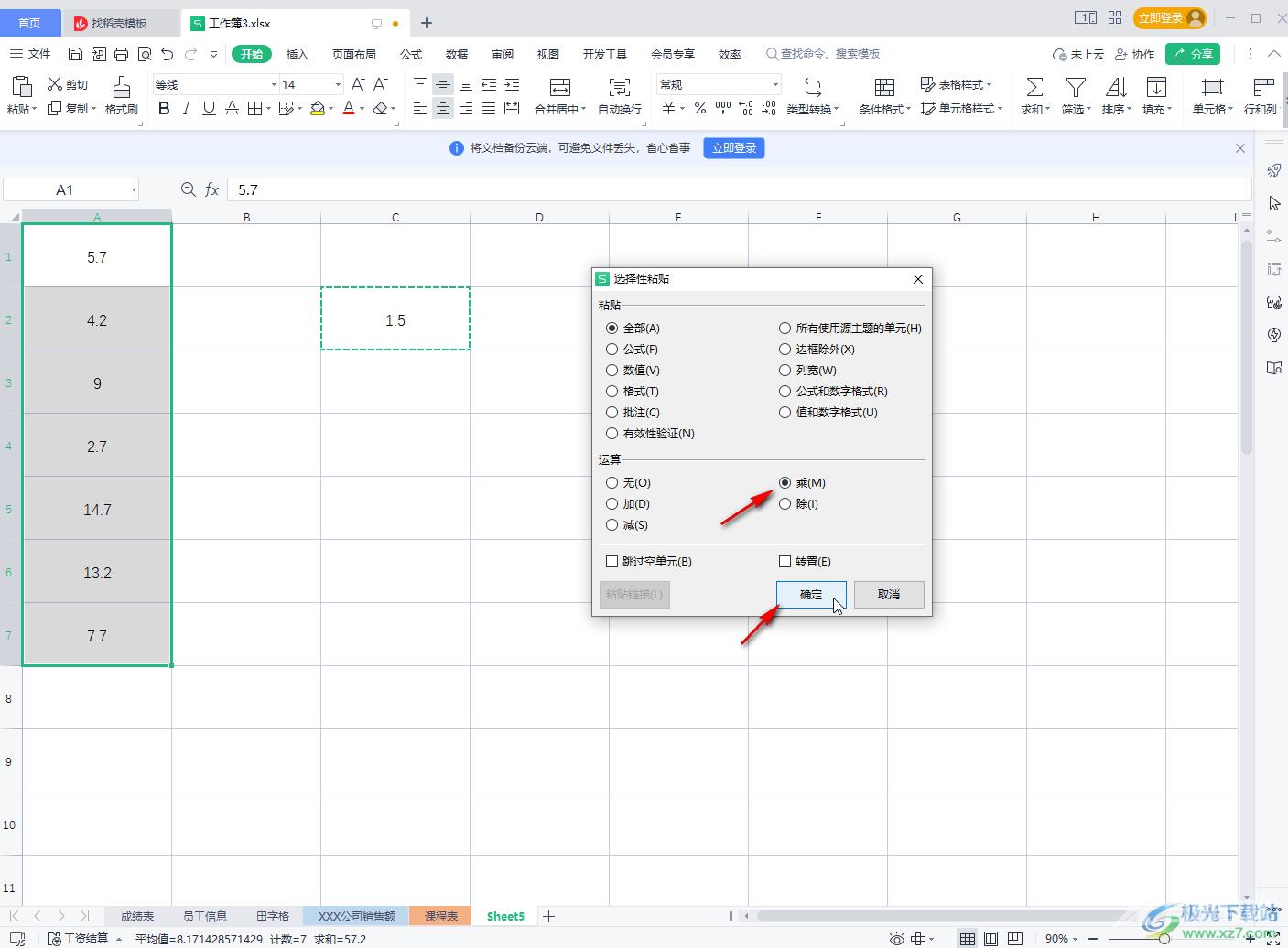Click the Increase font size icon
1288x948 pixels.
click(358, 84)
